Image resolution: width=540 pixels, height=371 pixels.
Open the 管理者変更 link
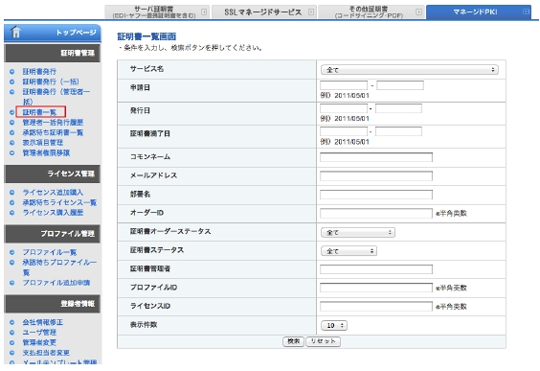(x=39, y=342)
